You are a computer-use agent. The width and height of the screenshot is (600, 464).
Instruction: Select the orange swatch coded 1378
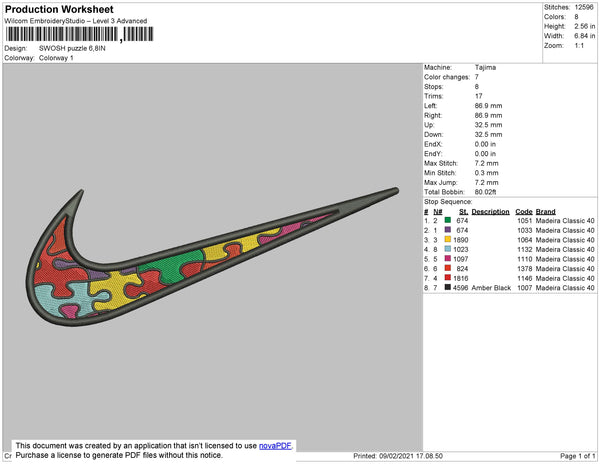click(x=447, y=268)
